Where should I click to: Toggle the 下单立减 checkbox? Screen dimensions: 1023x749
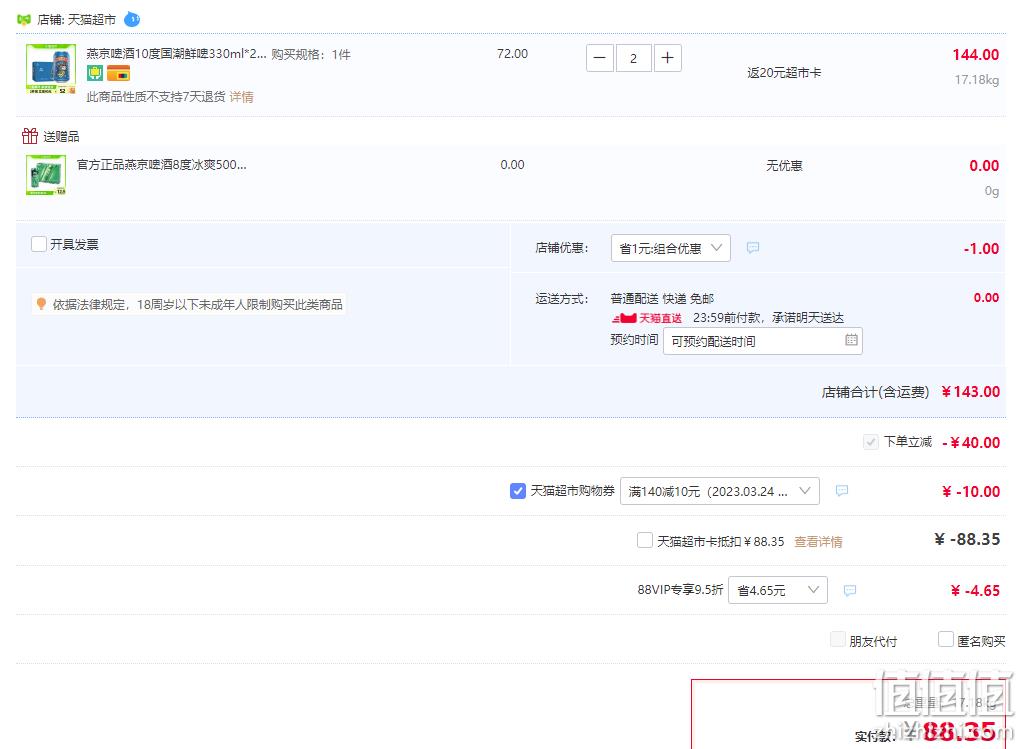[871, 442]
